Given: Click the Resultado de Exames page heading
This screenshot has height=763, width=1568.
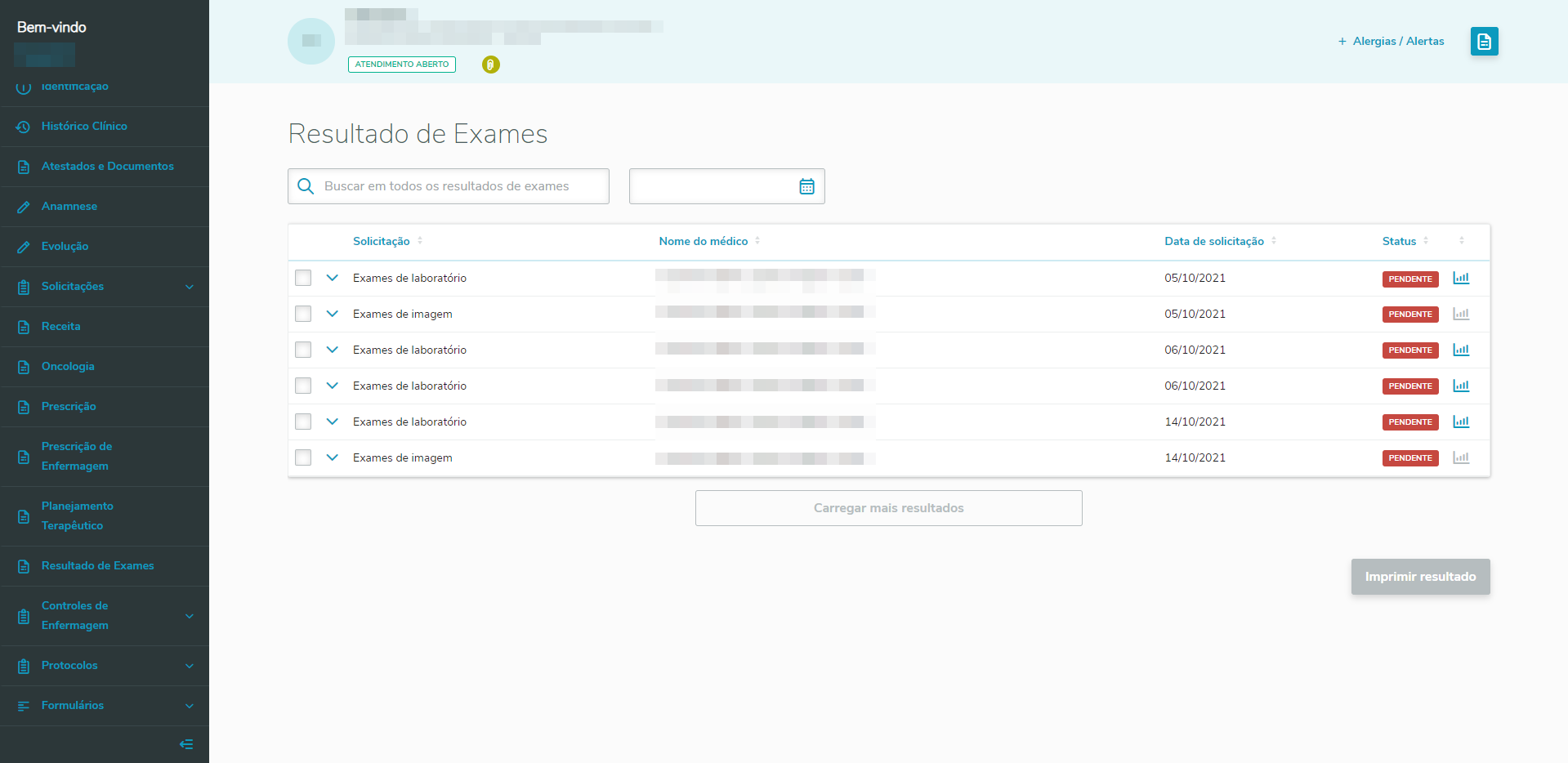Looking at the screenshot, I should [418, 134].
